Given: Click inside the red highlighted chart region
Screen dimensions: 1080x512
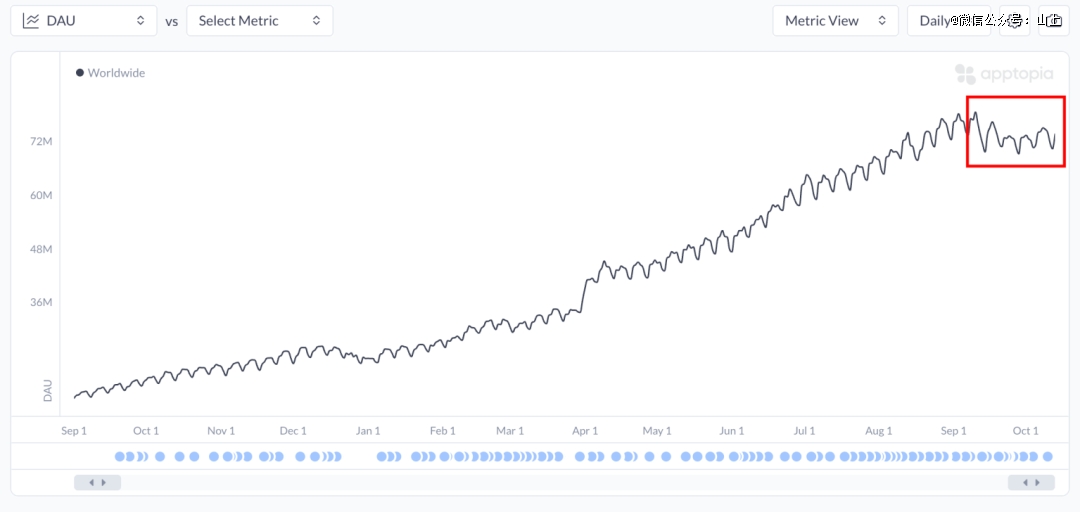Looking at the screenshot, I should tap(1015, 131).
